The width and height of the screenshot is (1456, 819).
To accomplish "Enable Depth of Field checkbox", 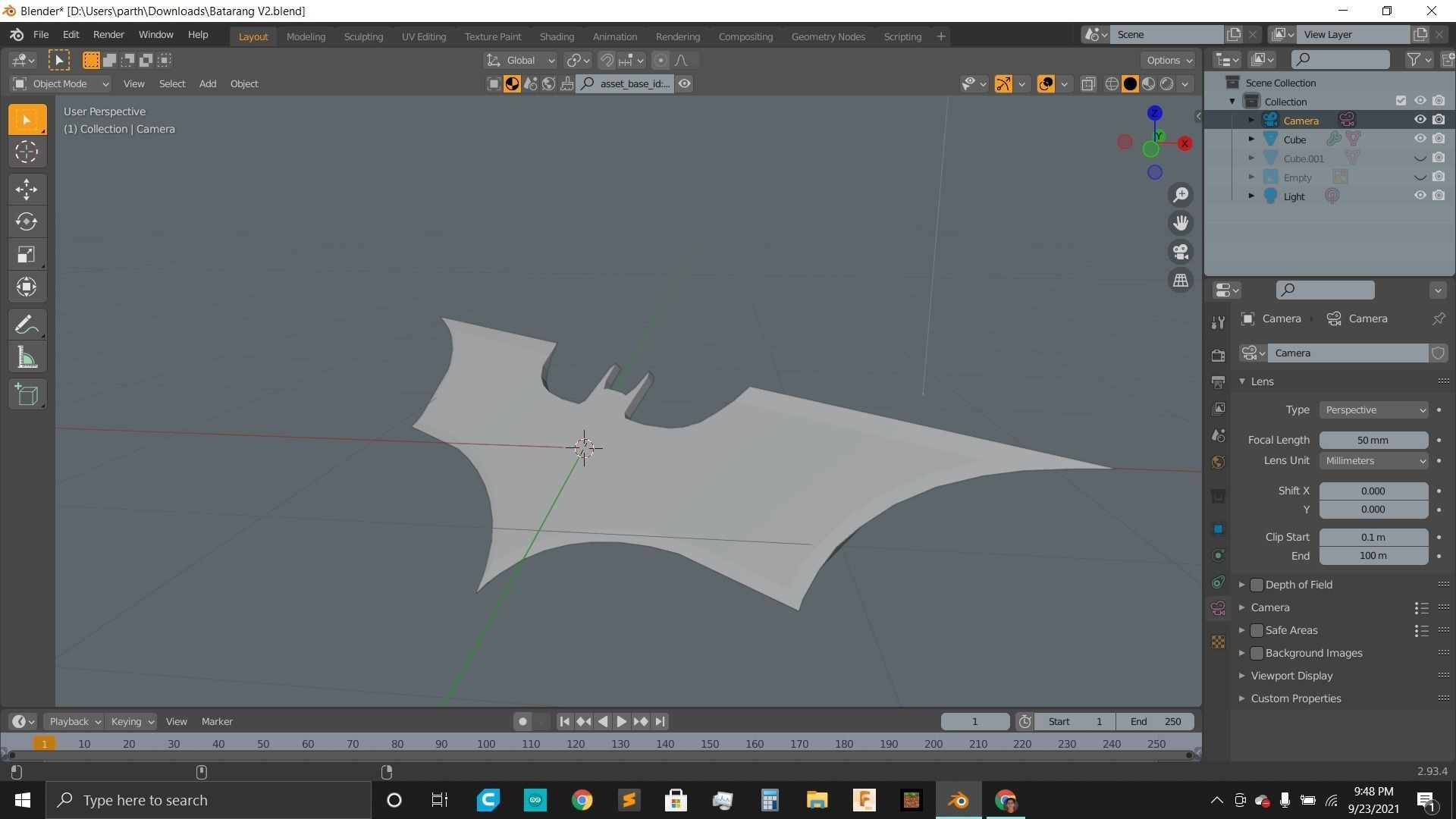I will [x=1257, y=585].
